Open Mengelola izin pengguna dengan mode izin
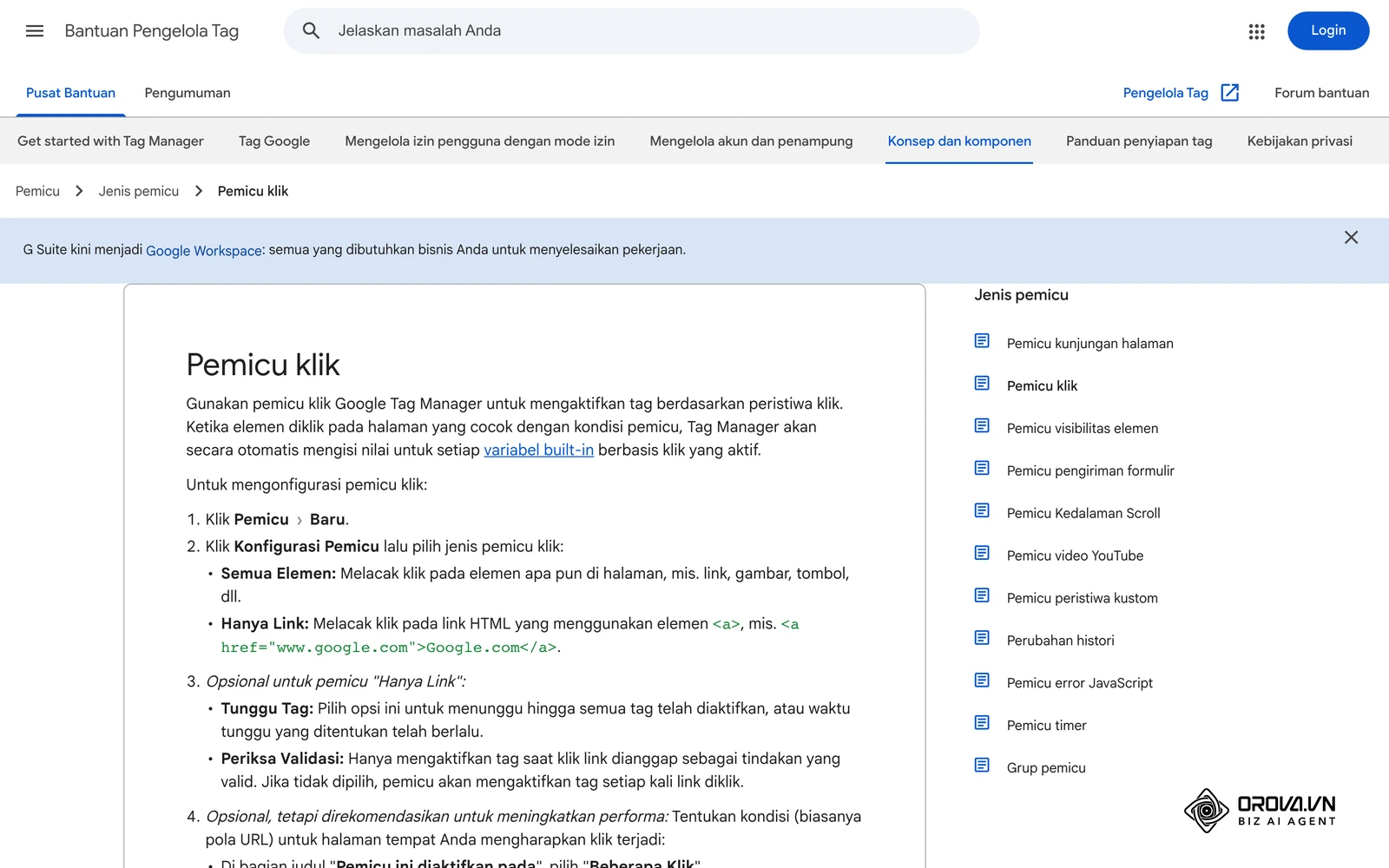Screen dimensions: 1389x868 point(480,141)
